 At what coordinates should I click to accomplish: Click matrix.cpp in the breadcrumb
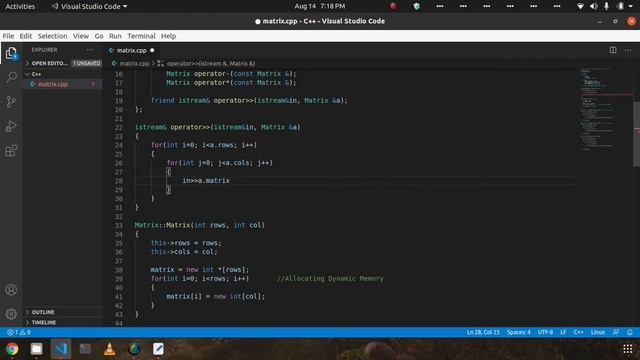coord(134,64)
